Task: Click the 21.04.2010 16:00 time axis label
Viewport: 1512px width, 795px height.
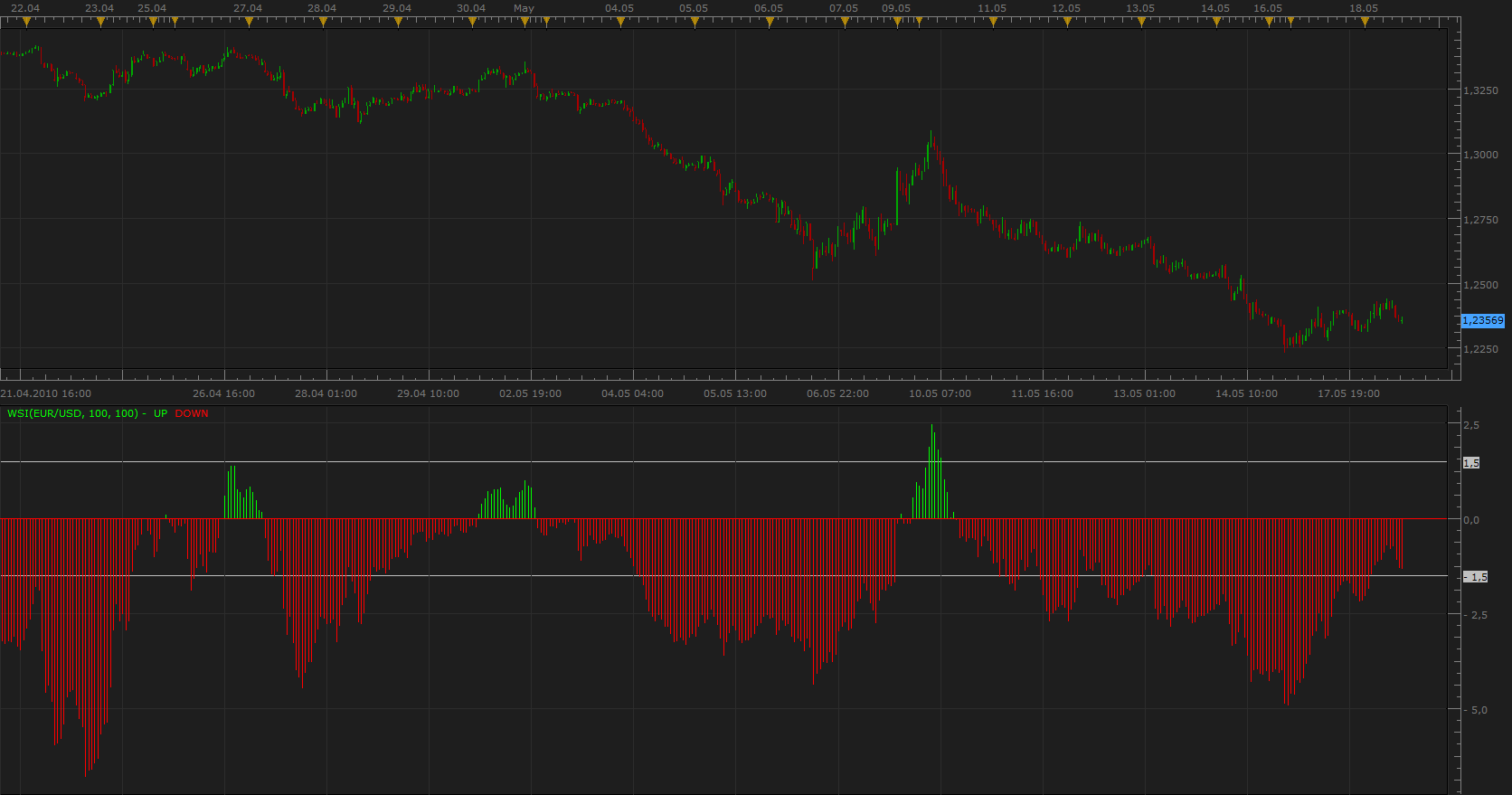Action: point(46,393)
